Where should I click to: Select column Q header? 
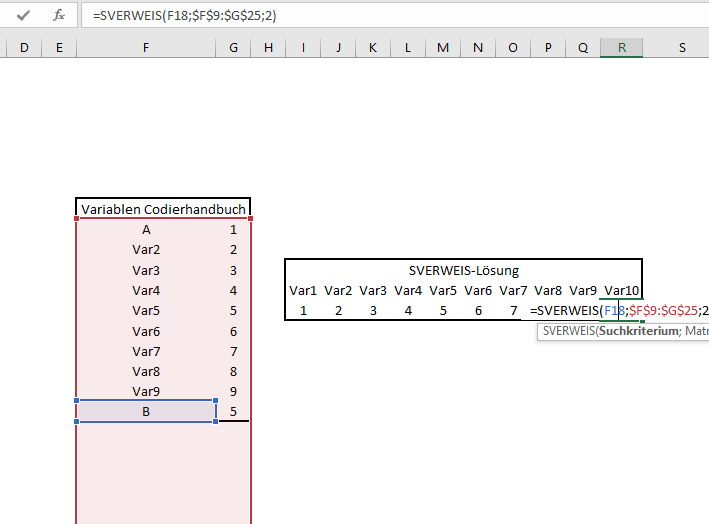(583, 47)
